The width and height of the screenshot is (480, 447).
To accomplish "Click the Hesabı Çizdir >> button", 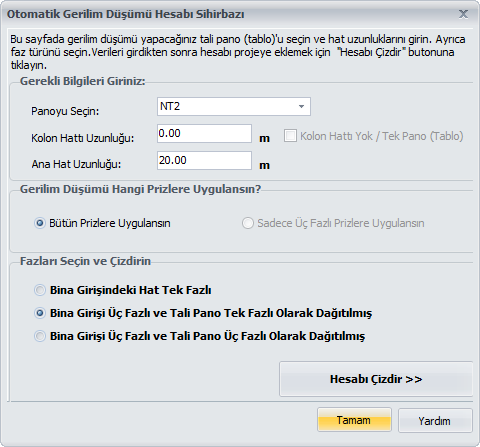I will (x=376, y=379).
